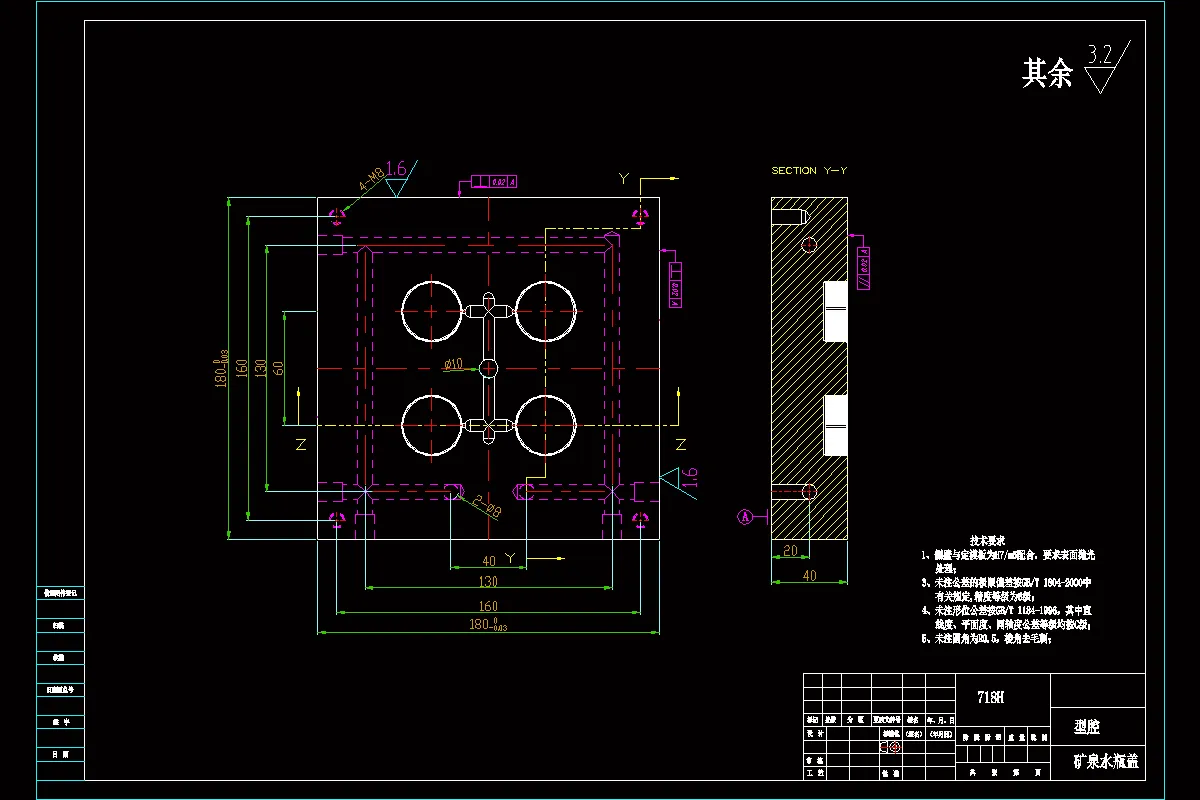
Task: Select the 'Z' section label left of the plate
Action: (300, 445)
